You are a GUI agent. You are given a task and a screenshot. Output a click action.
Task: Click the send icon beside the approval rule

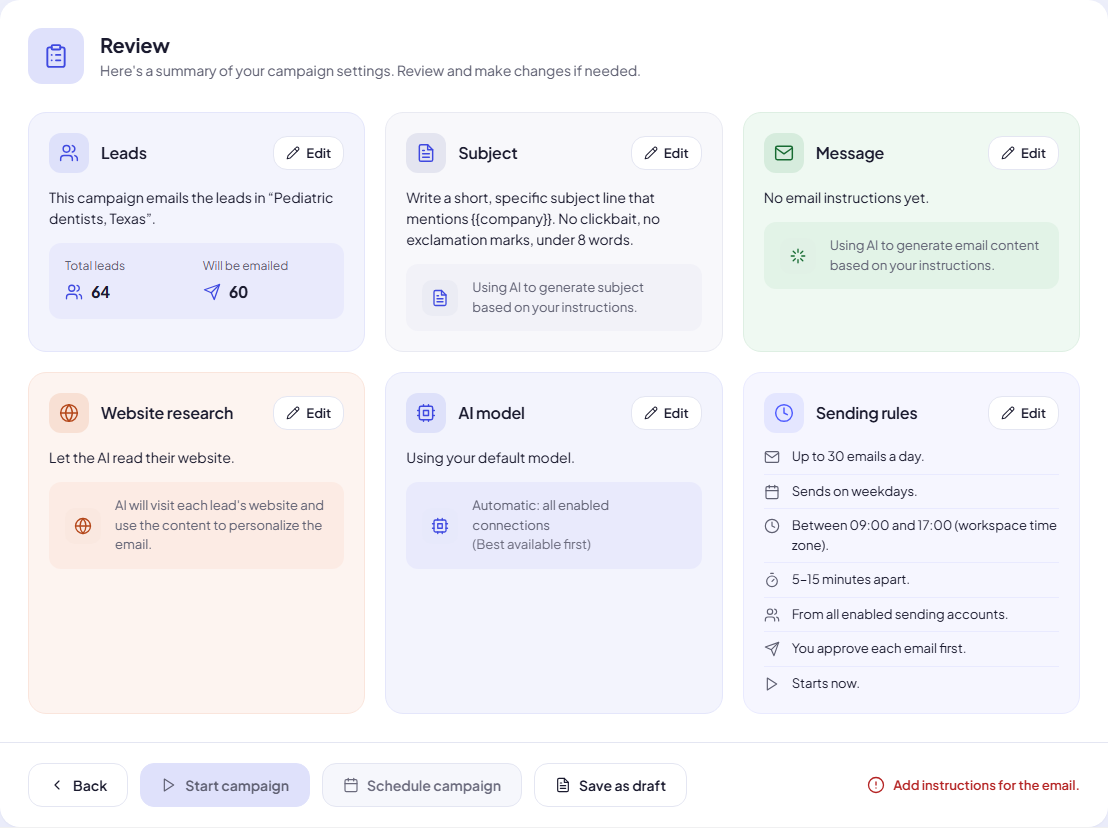click(x=772, y=649)
